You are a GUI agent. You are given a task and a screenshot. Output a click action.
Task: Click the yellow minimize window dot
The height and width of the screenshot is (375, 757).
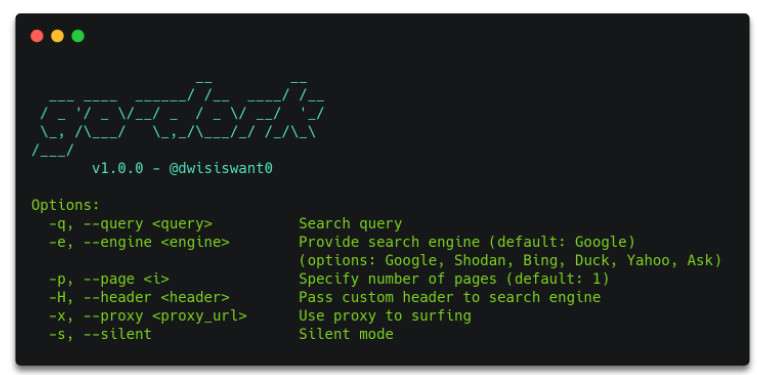[57, 36]
